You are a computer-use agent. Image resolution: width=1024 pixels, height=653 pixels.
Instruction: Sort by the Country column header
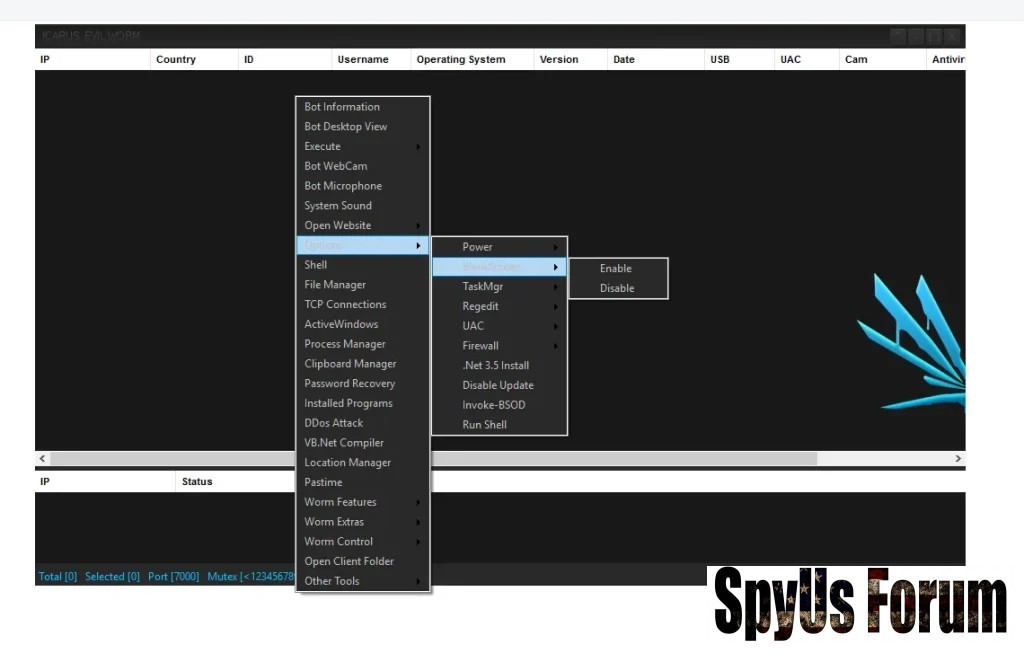[x=176, y=60]
